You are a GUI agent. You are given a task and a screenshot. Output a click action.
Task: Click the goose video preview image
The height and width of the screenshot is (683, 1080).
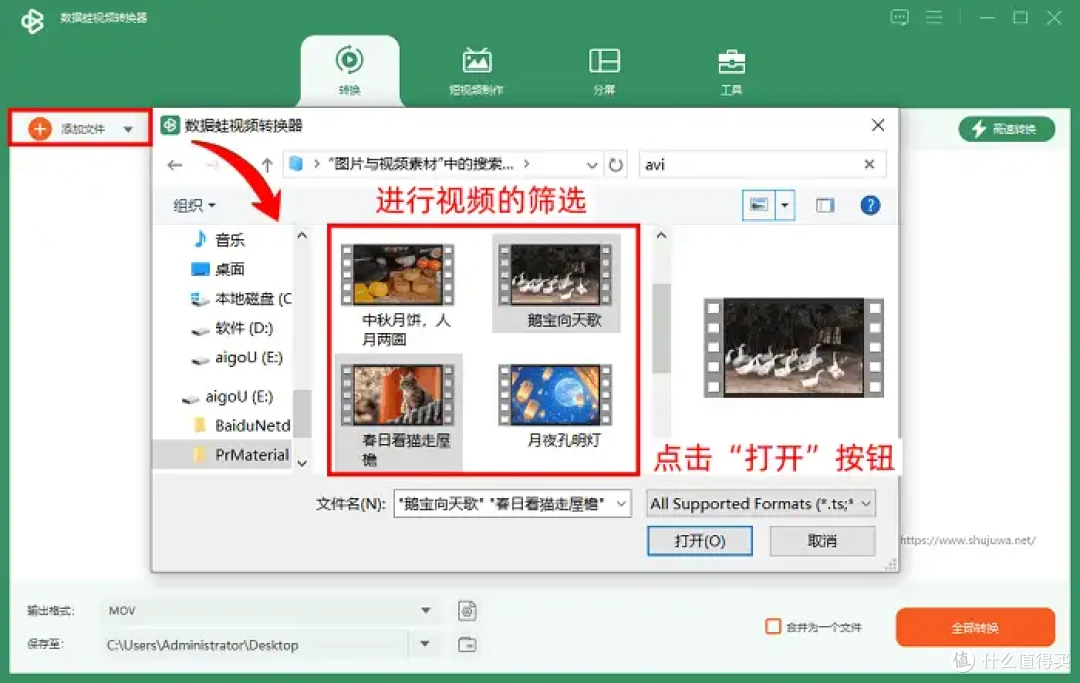[793, 348]
